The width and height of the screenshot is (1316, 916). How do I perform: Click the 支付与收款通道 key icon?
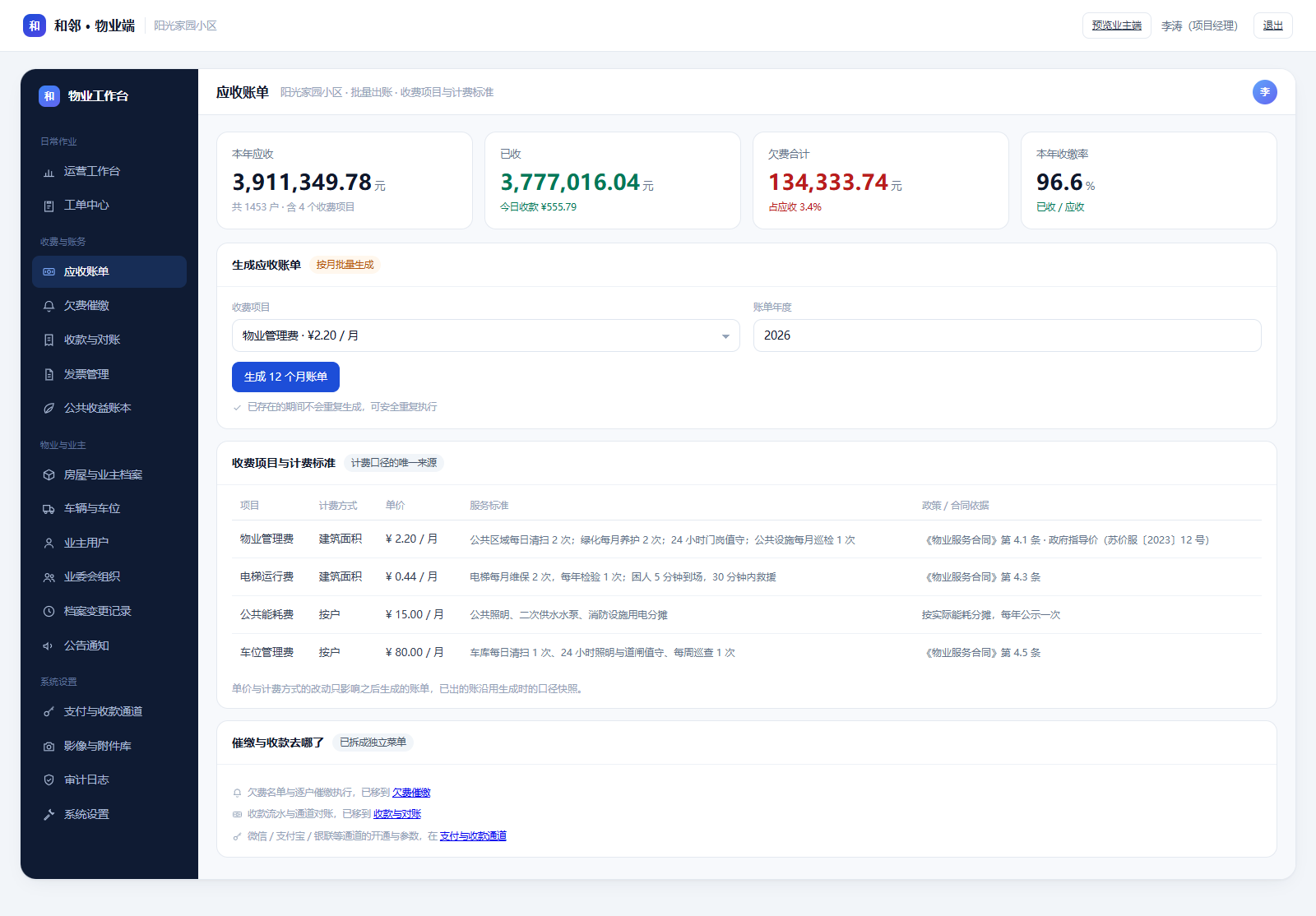pos(49,712)
